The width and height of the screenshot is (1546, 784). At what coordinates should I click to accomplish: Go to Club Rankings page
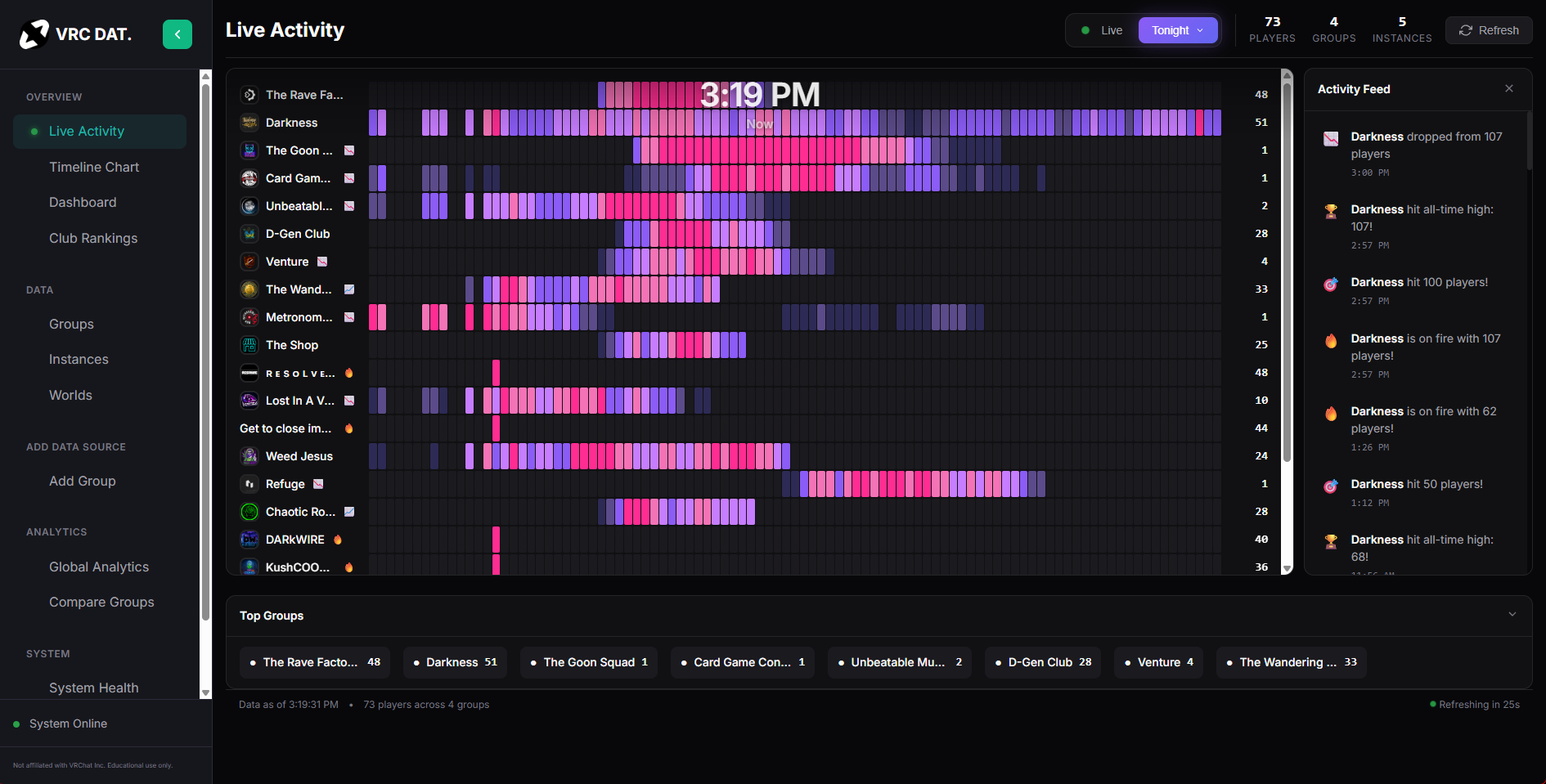[93, 238]
